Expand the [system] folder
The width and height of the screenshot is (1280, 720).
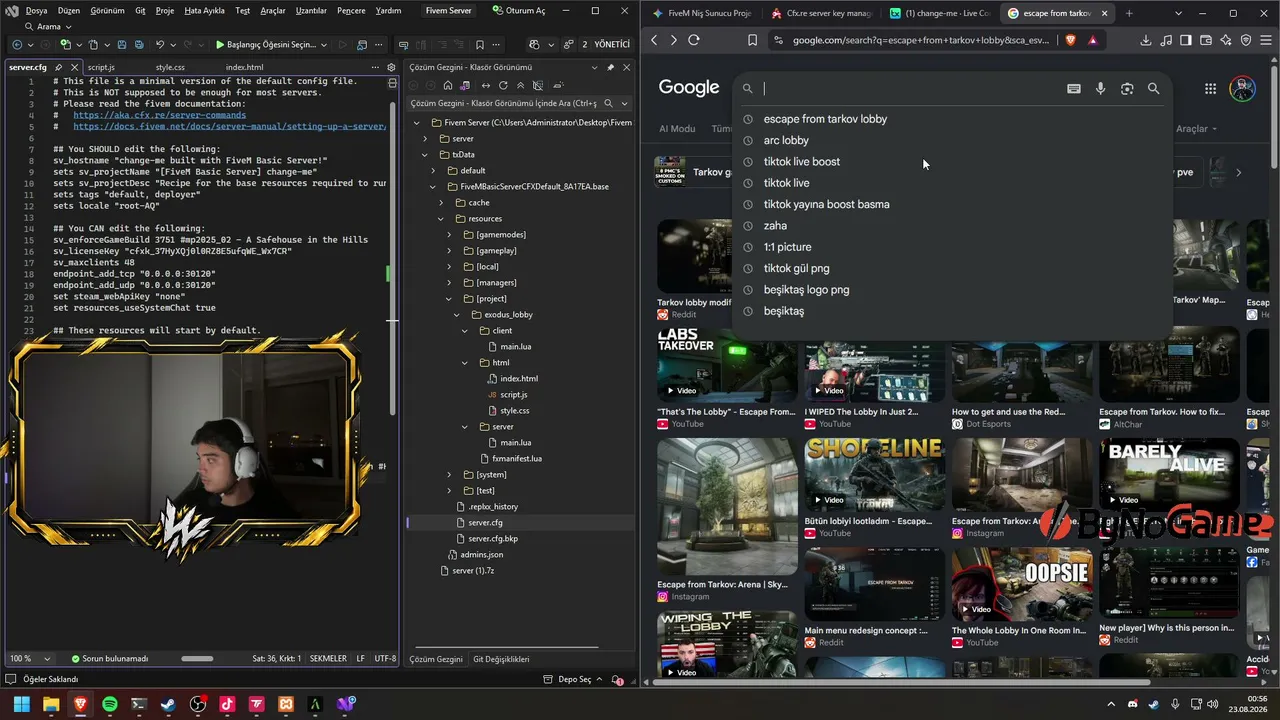449,475
